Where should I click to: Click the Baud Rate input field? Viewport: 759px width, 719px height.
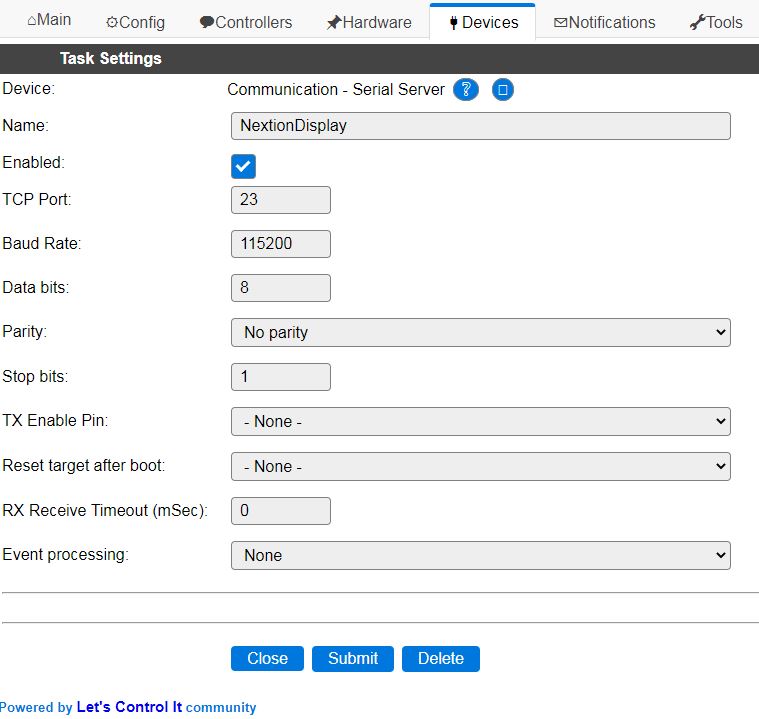tap(280, 243)
